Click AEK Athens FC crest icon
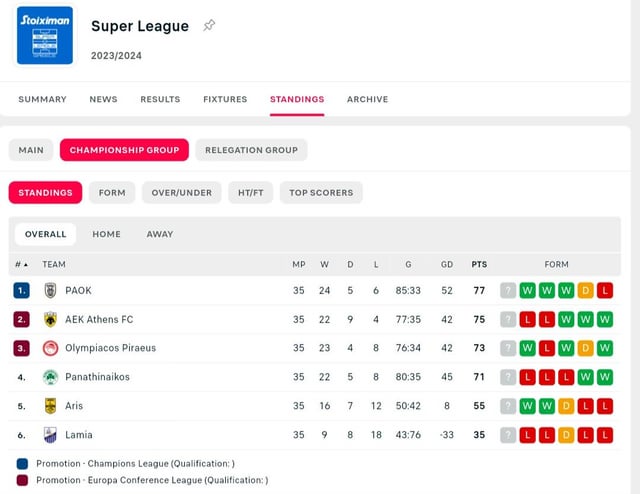Screen dimensions: 640x494 coord(50,320)
